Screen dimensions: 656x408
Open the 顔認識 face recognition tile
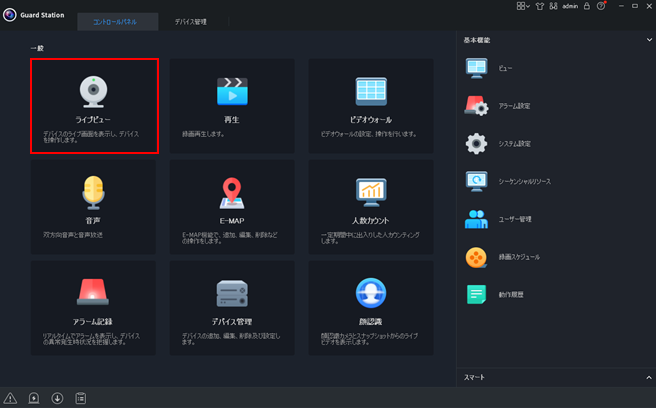[371, 303]
